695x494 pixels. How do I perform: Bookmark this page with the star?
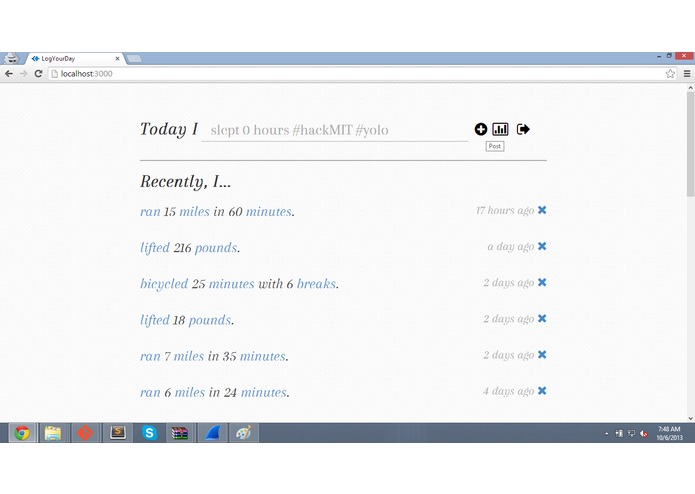coord(670,74)
